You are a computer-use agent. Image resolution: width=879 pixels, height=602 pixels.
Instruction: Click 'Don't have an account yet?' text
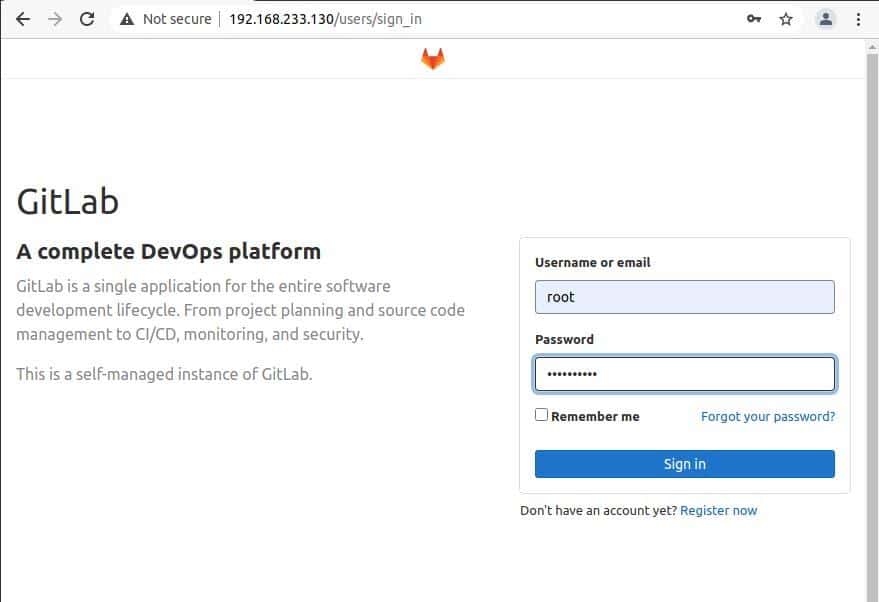tap(598, 511)
